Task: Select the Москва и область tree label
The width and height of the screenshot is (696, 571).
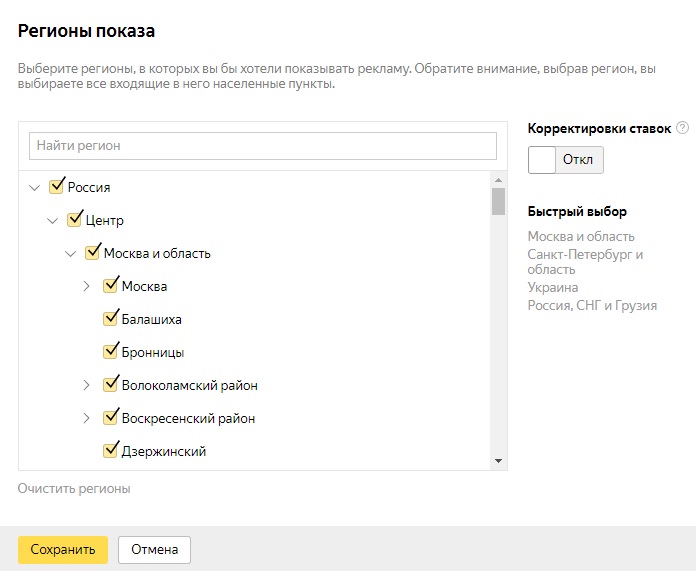Action: 157,254
